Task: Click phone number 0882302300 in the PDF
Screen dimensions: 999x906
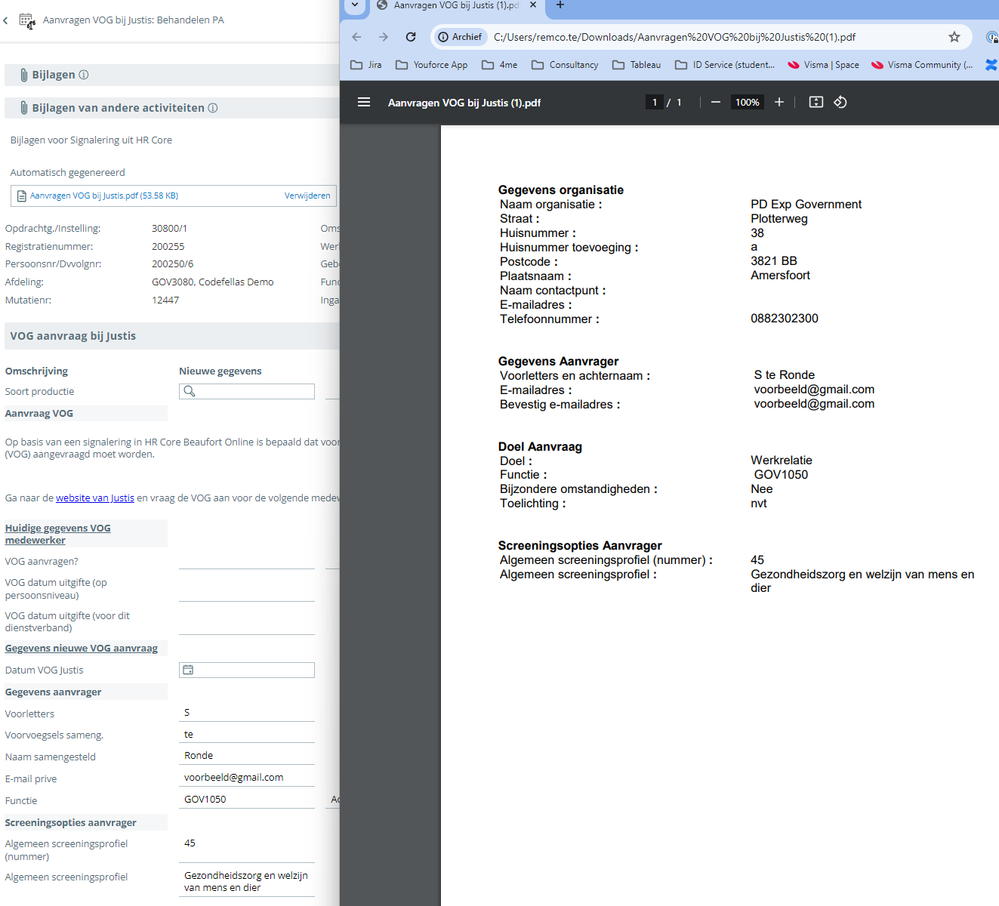Action: coord(784,319)
